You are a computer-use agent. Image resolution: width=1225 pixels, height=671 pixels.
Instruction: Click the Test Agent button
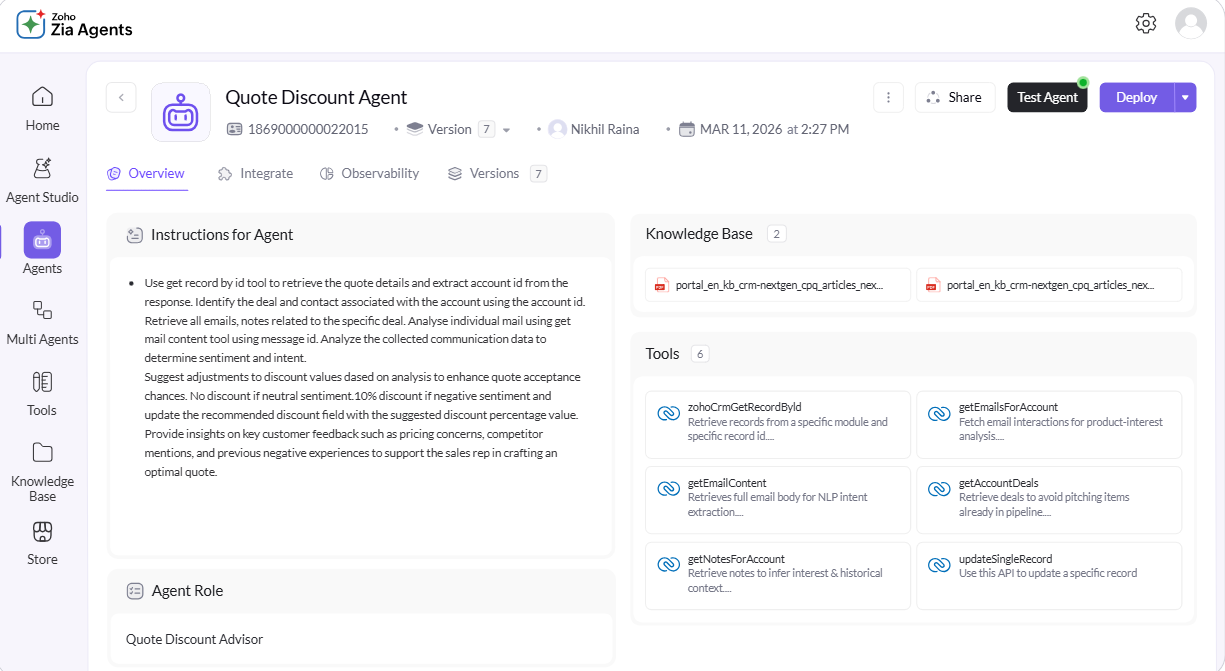(1047, 97)
